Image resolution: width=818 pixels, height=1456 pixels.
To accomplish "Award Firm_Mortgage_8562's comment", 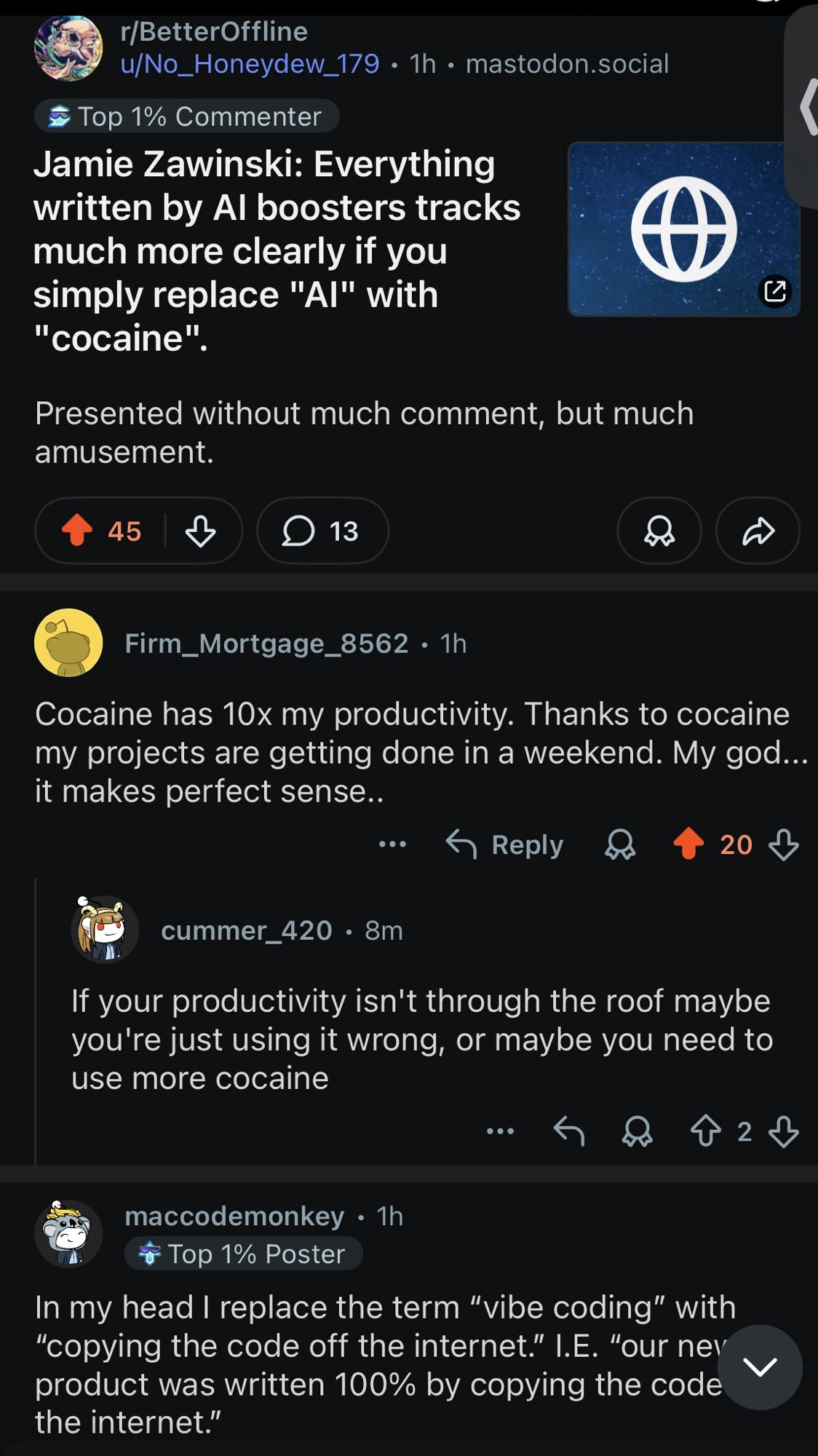I will [x=620, y=844].
